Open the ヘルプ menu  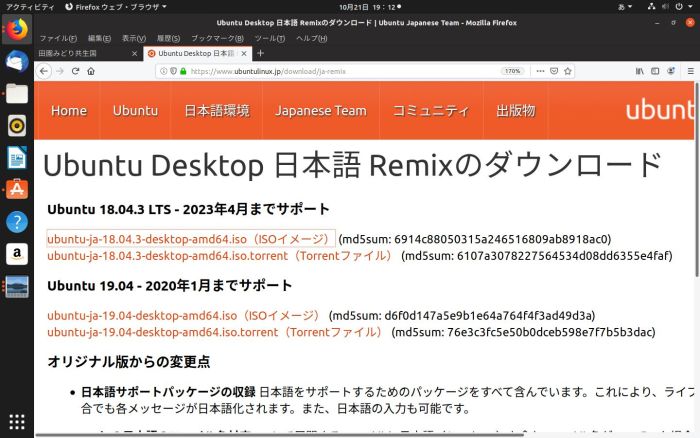(312, 38)
